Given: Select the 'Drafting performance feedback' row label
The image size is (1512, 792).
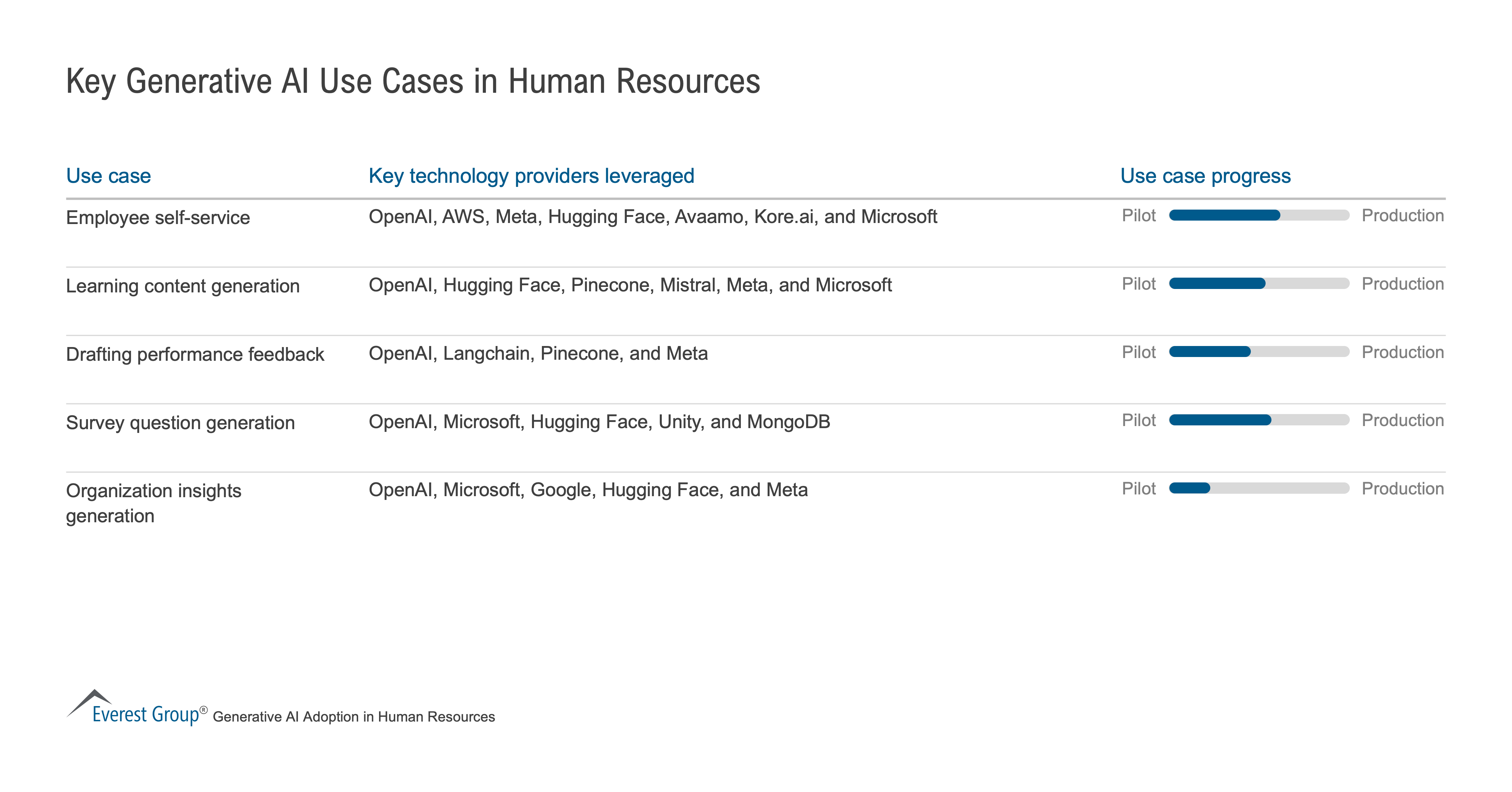Looking at the screenshot, I should point(195,355).
